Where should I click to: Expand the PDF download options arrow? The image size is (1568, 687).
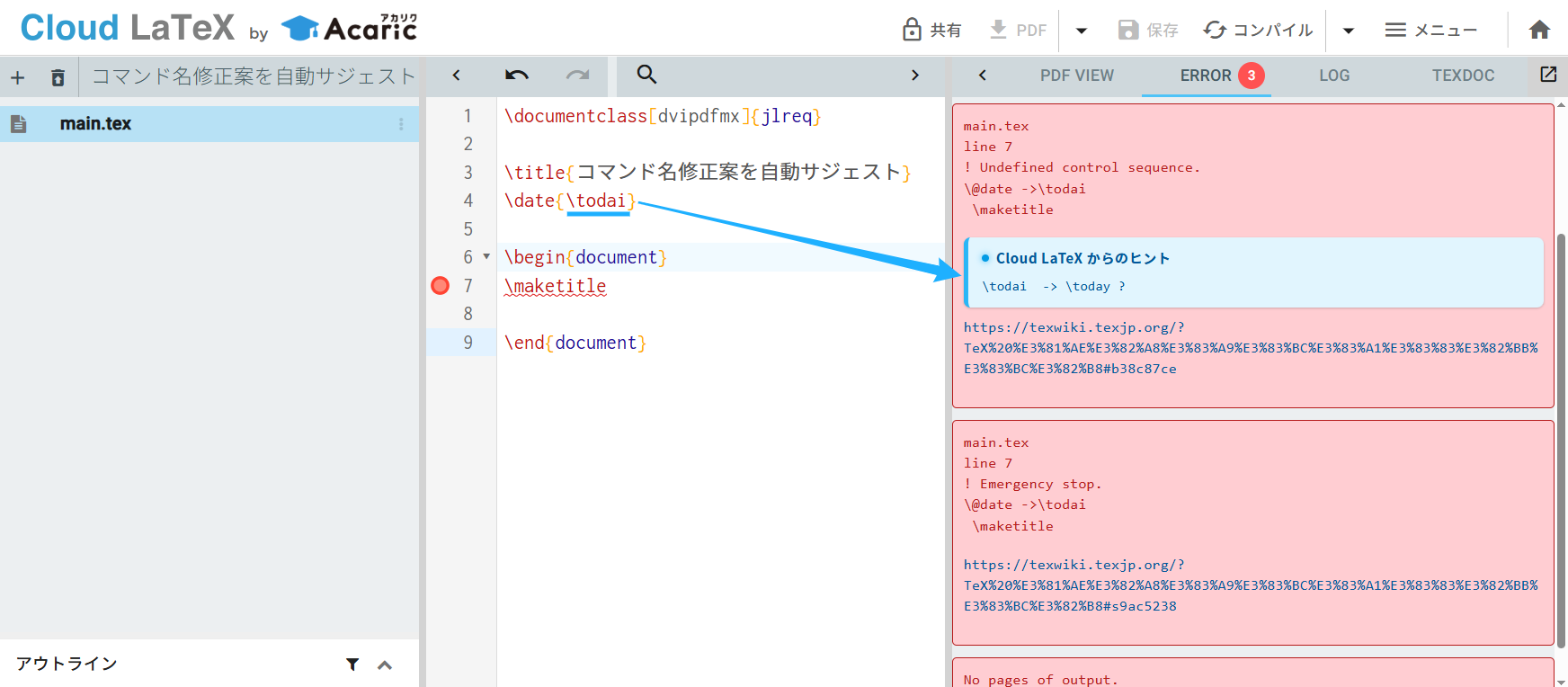coord(1082,31)
